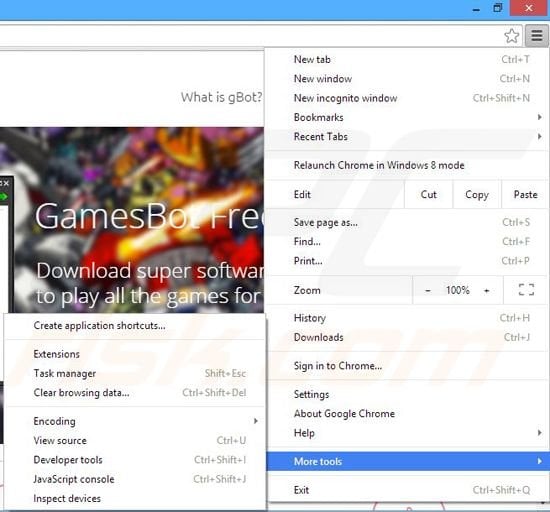
Task: Open a New incognito window
Action: pos(407,98)
